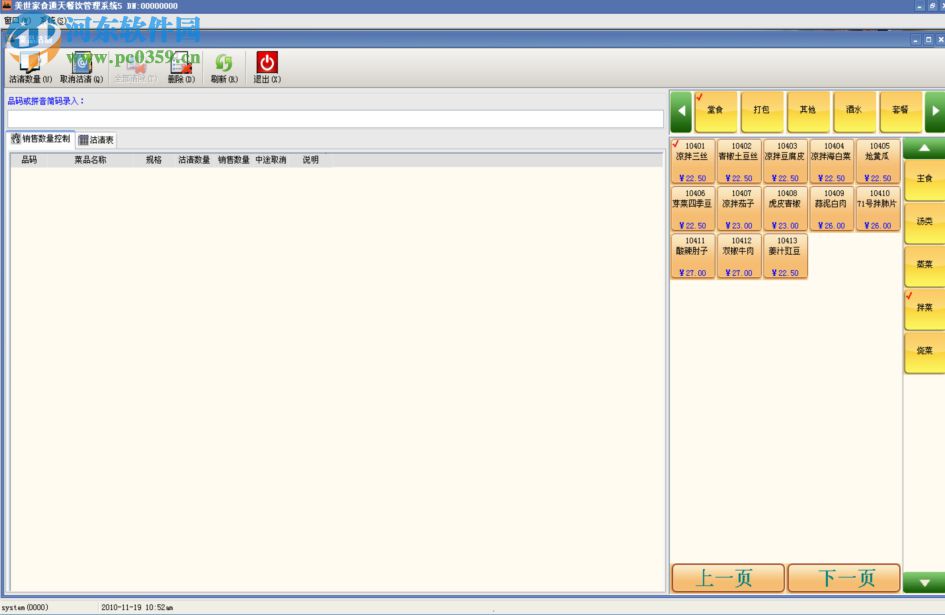Click the green up arrow above 主食

tap(924, 148)
